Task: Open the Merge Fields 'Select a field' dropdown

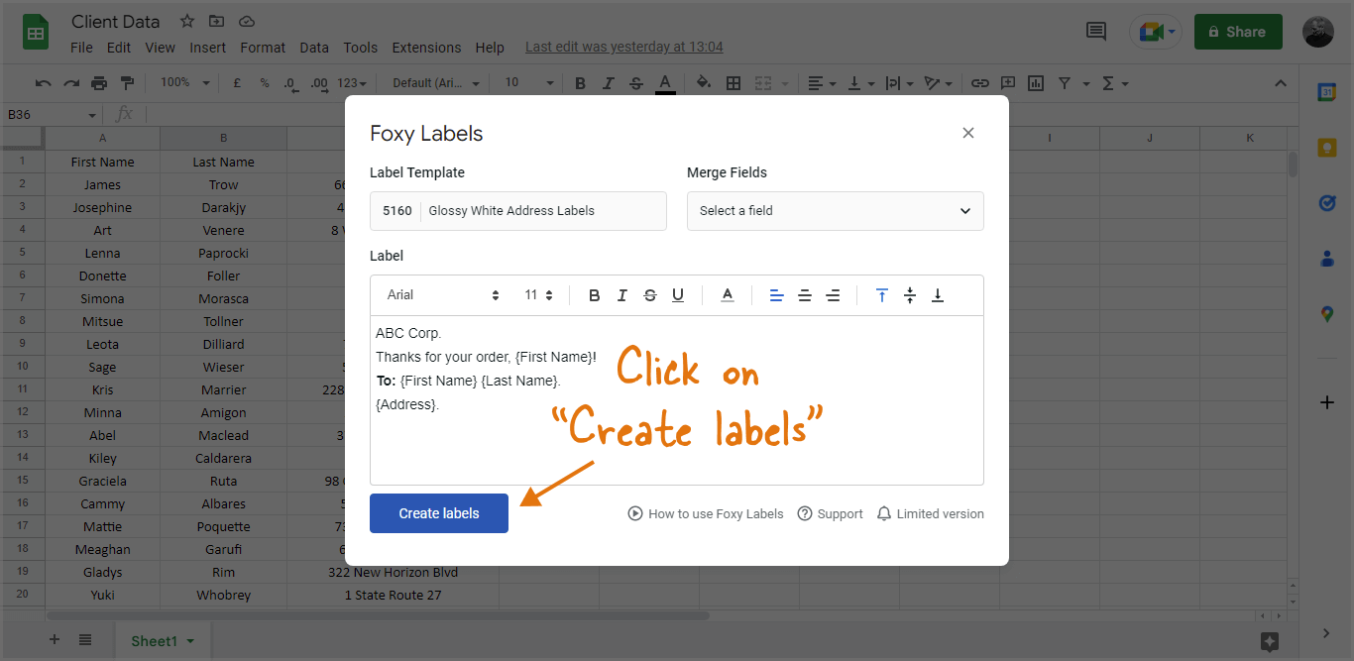Action: [835, 211]
